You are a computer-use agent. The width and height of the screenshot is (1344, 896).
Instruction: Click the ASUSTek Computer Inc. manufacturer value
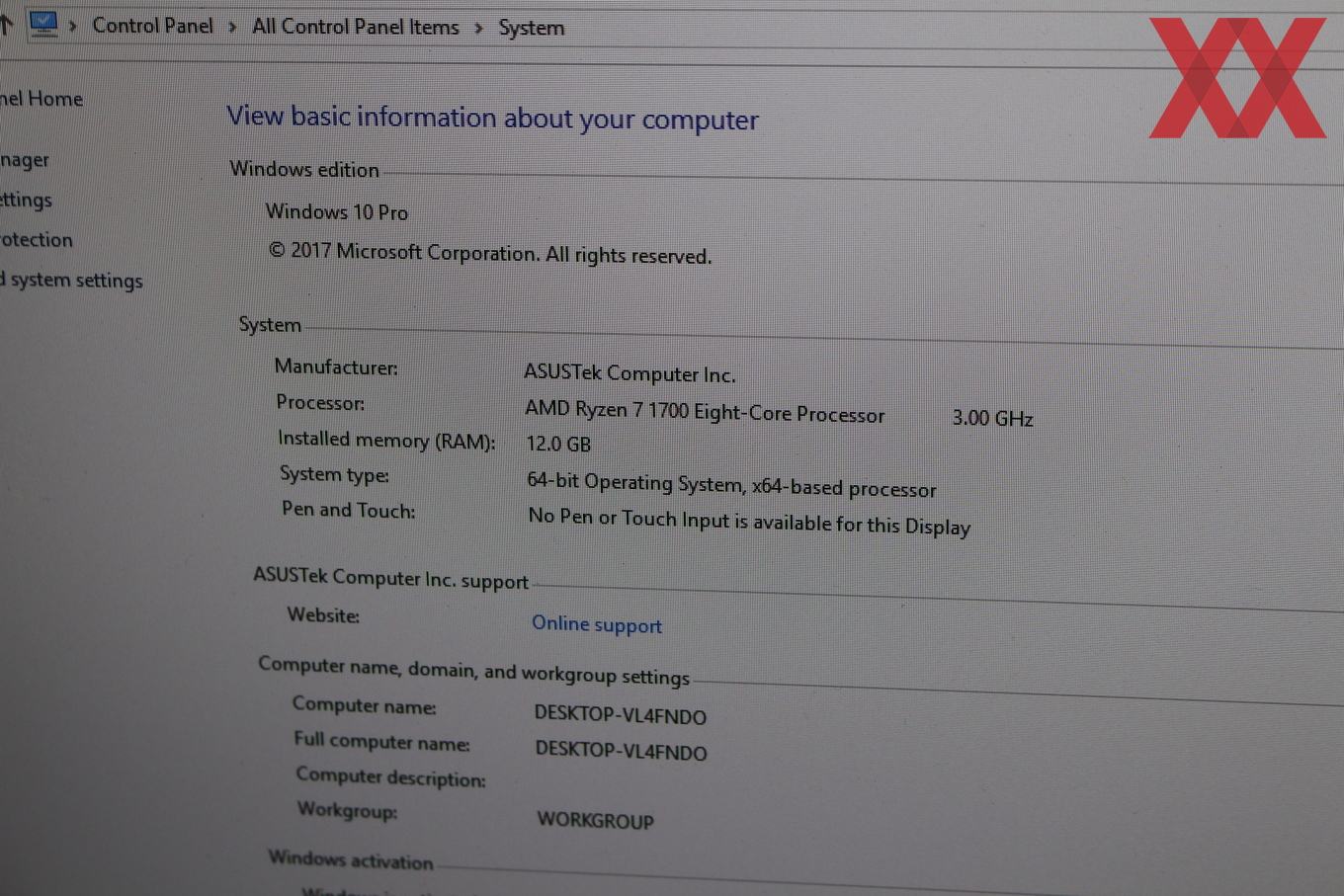(x=630, y=372)
